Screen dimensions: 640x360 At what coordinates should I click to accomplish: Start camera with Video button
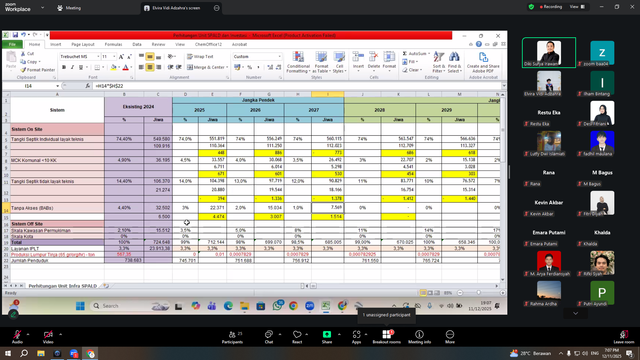tap(48, 336)
